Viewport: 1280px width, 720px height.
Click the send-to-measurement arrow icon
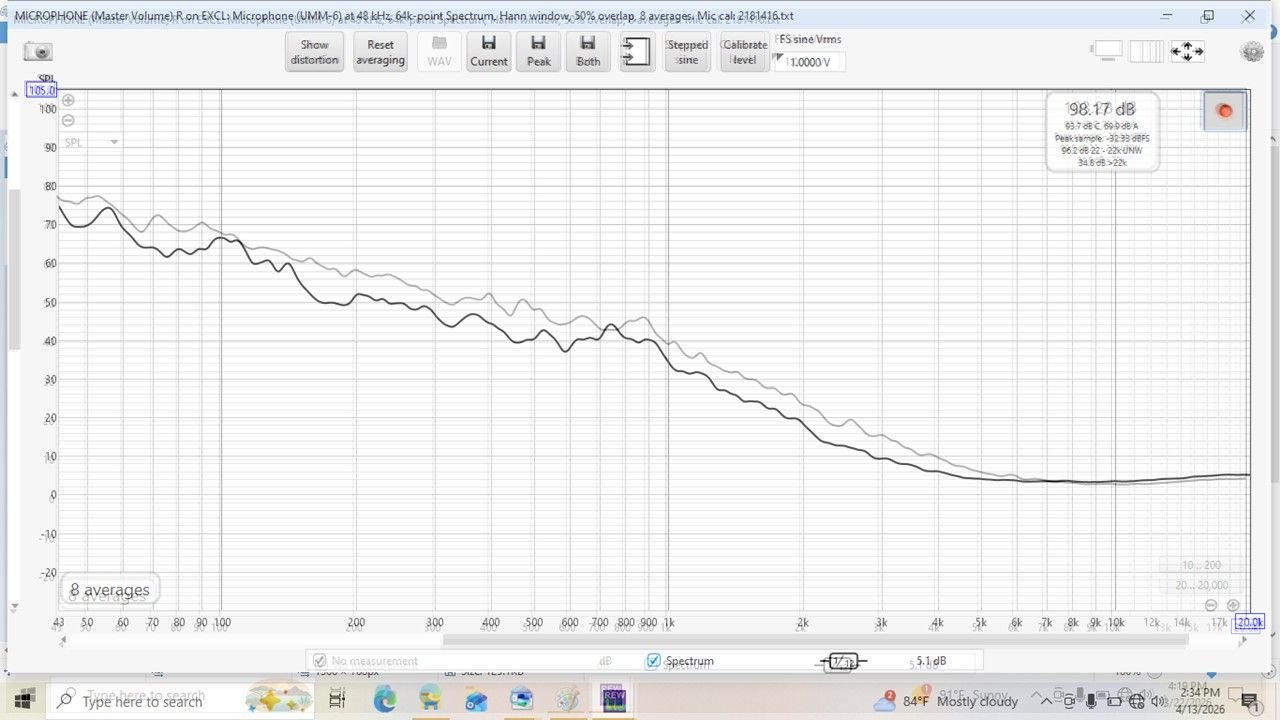click(x=635, y=51)
